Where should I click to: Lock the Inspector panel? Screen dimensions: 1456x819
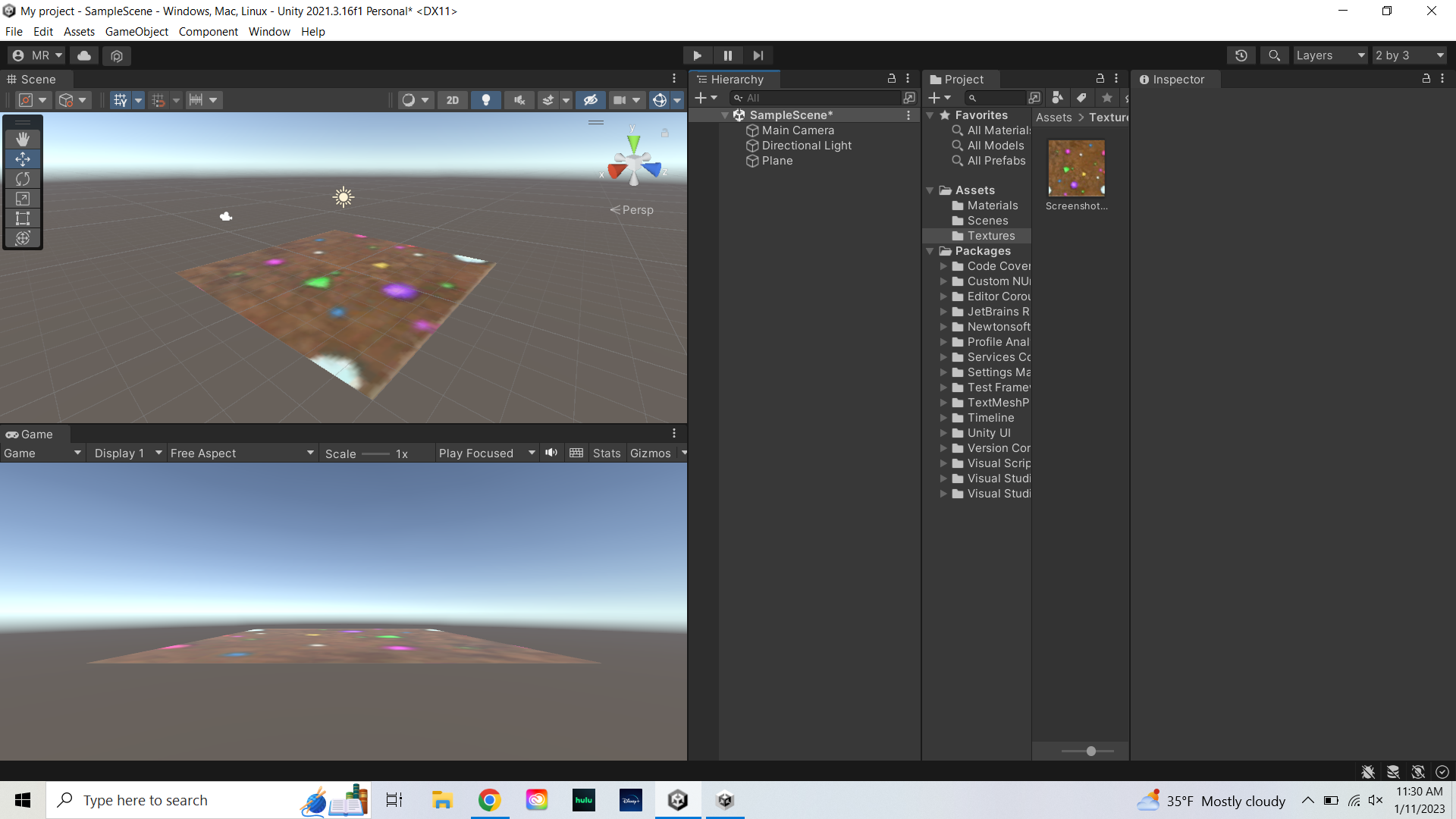click(x=1426, y=78)
